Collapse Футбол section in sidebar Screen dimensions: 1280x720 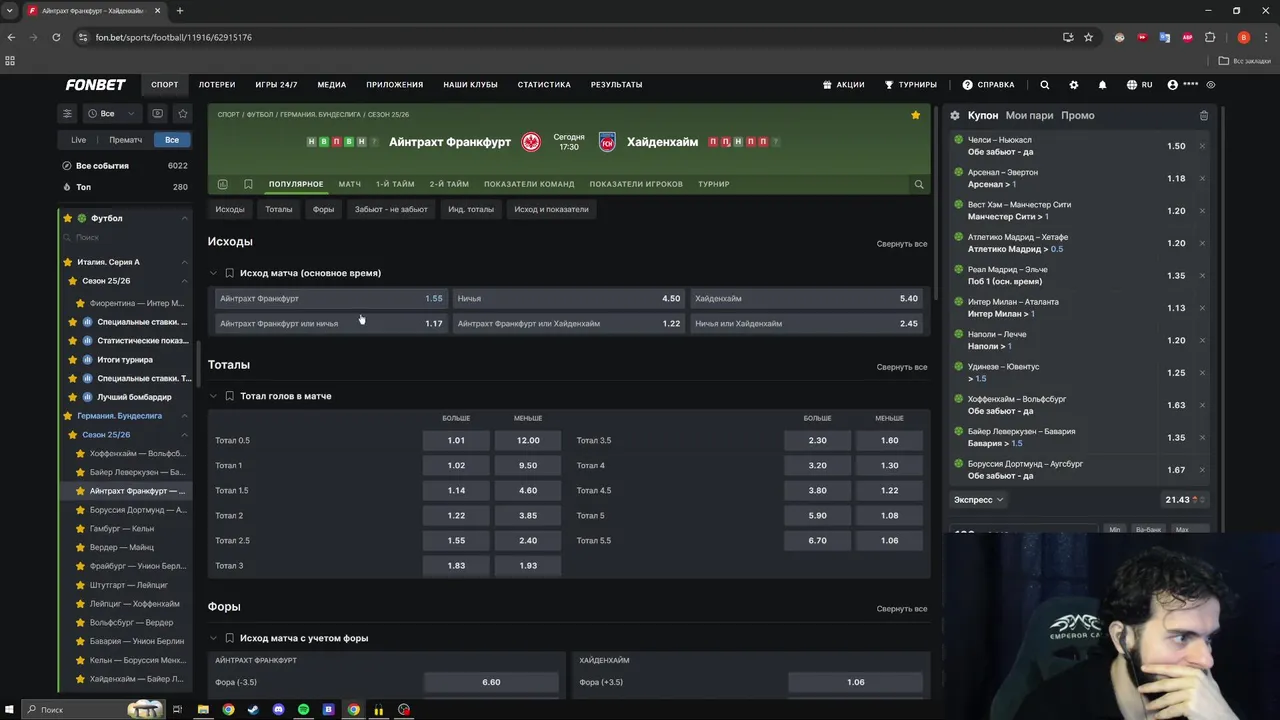click(x=184, y=218)
